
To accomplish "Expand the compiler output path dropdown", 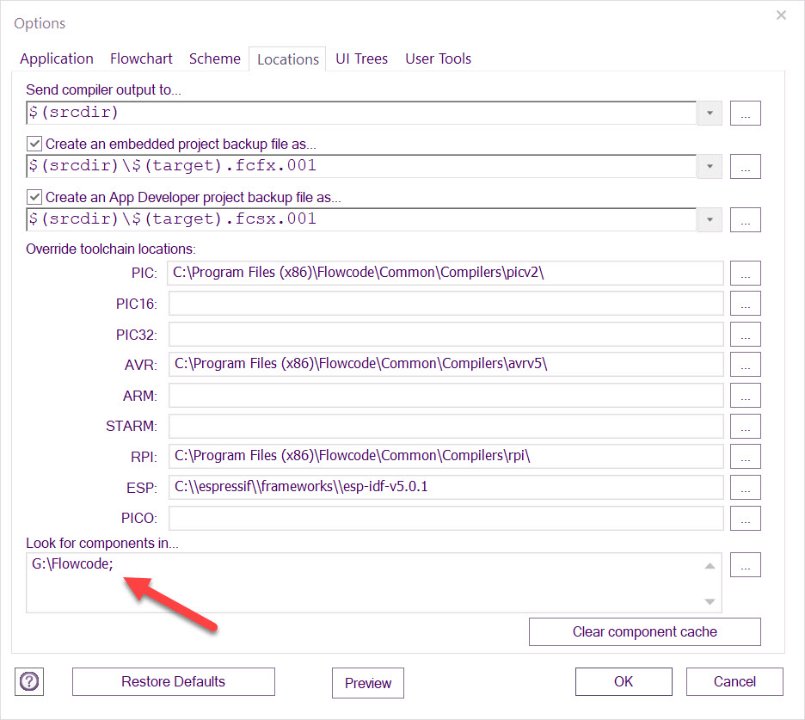I will tap(709, 113).
